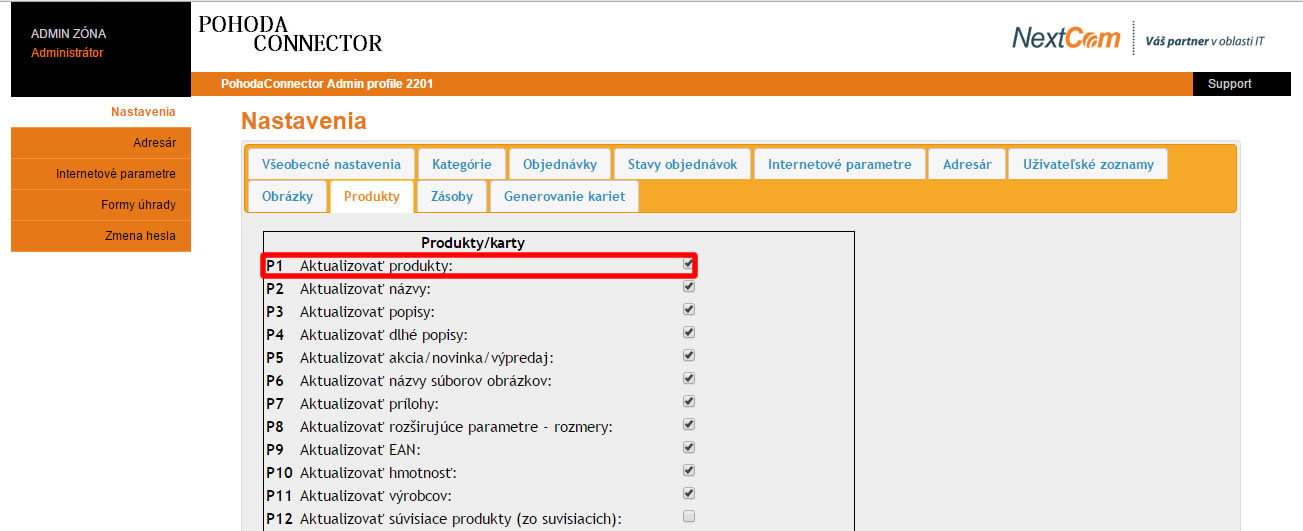Click the NextCom logo
This screenshot has height=531, width=1303.
click(1066, 38)
